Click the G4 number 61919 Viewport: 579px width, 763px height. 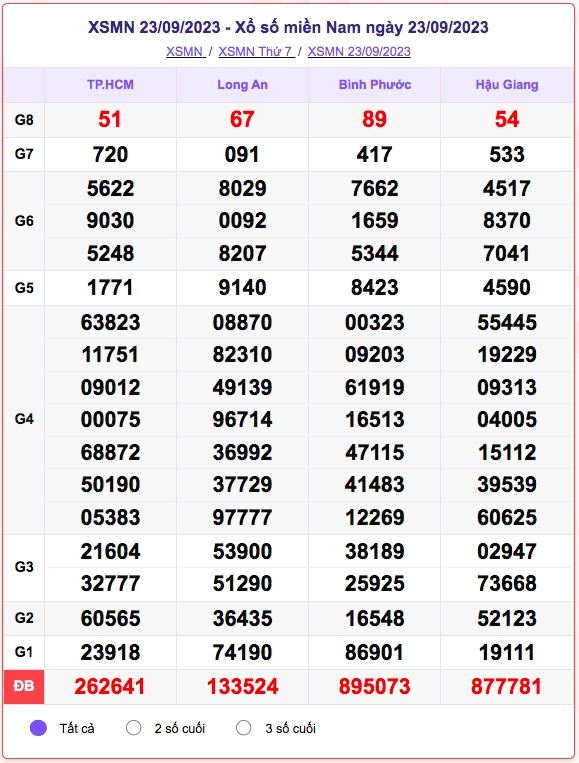point(375,388)
